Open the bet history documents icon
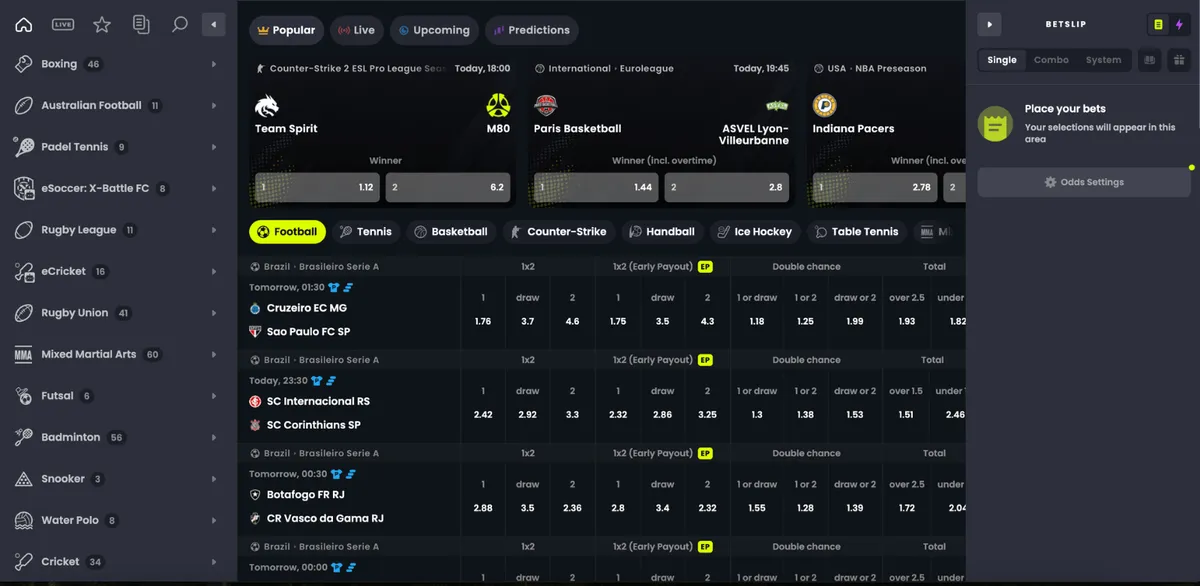The width and height of the screenshot is (1200, 586). coord(141,25)
